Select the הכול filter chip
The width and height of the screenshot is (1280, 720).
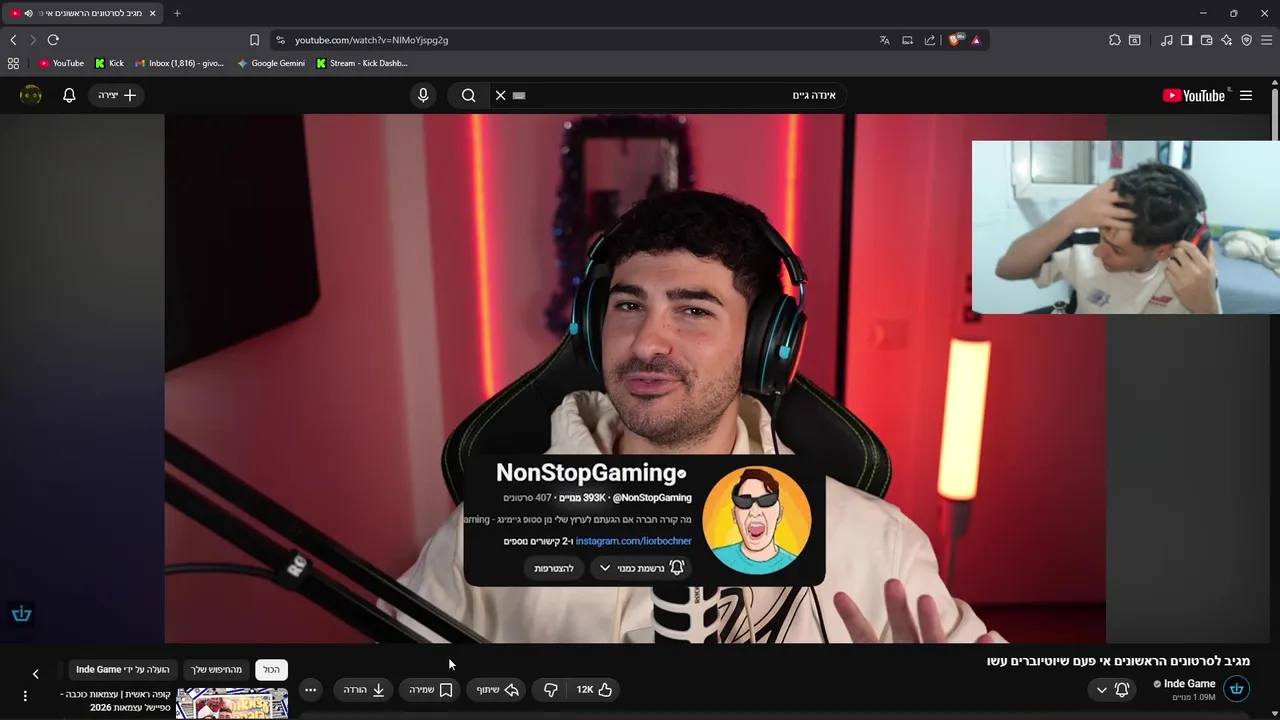coord(271,670)
